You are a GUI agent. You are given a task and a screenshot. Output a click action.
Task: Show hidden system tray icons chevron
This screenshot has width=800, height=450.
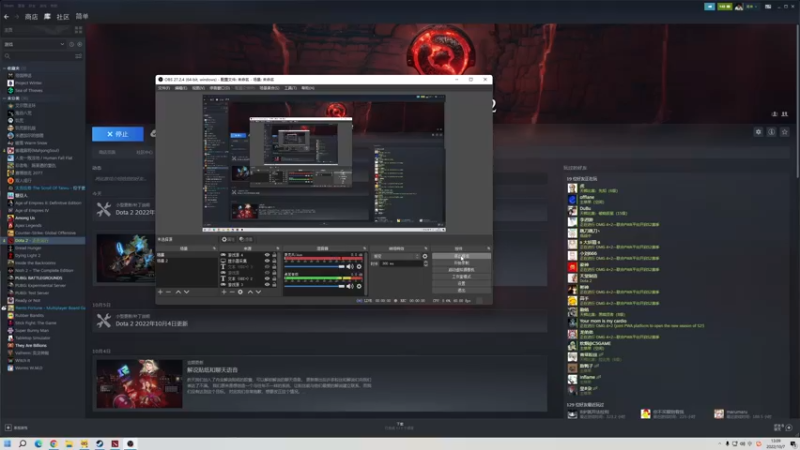click(719, 443)
